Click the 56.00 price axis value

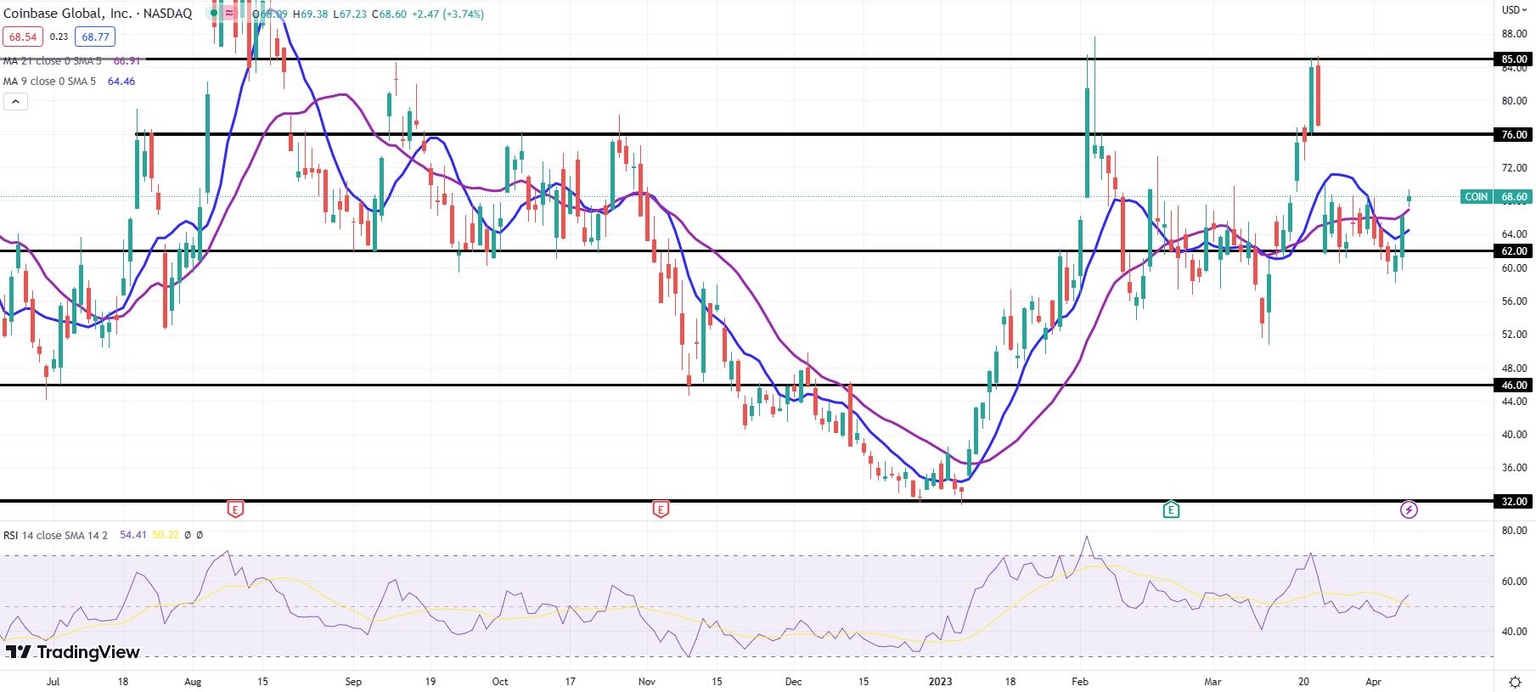[1514, 301]
